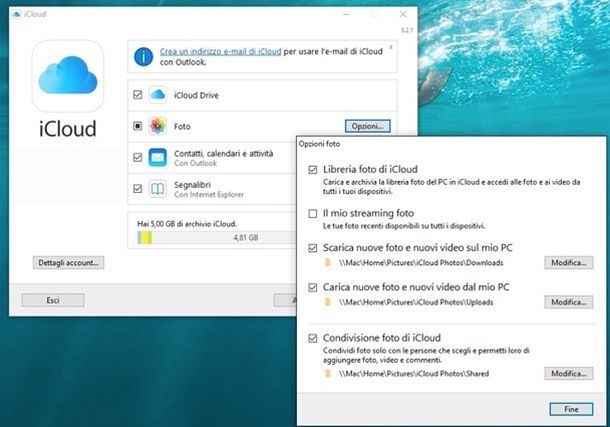
Task: Click the Esci button
Action: click(53, 300)
